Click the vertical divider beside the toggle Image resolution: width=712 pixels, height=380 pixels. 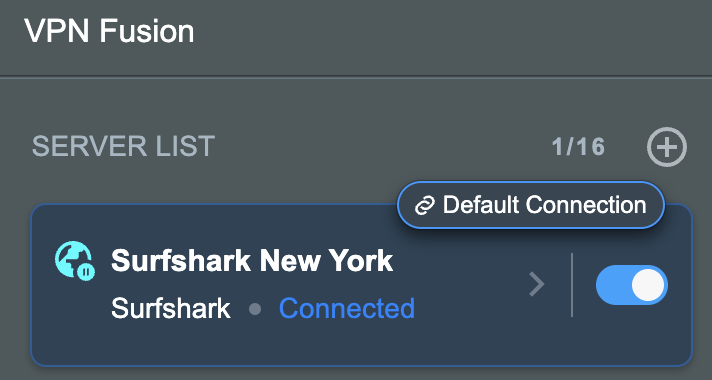(x=572, y=285)
